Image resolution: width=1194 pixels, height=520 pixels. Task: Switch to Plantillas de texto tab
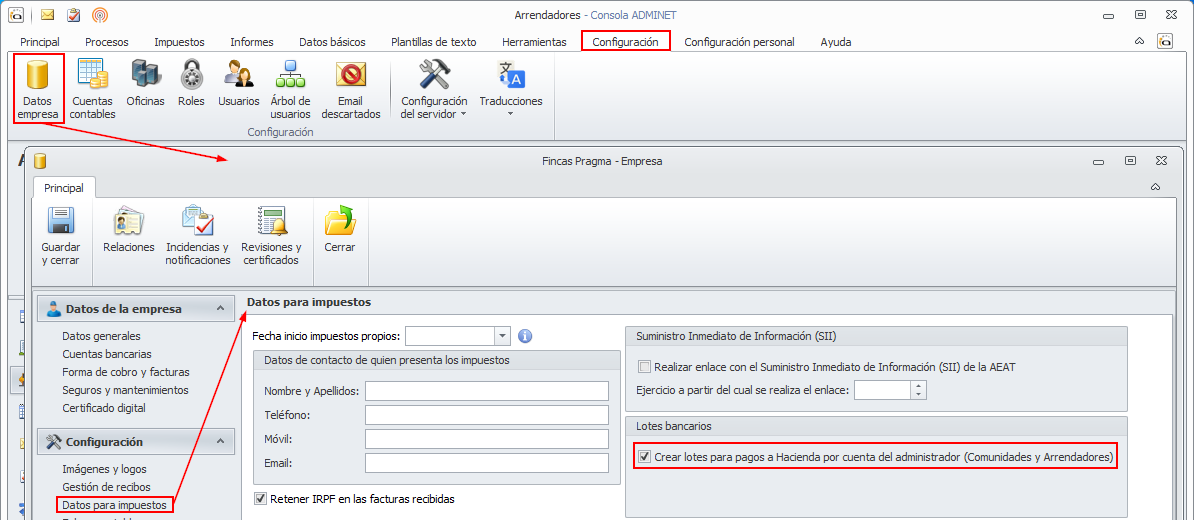click(x=434, y=42)
